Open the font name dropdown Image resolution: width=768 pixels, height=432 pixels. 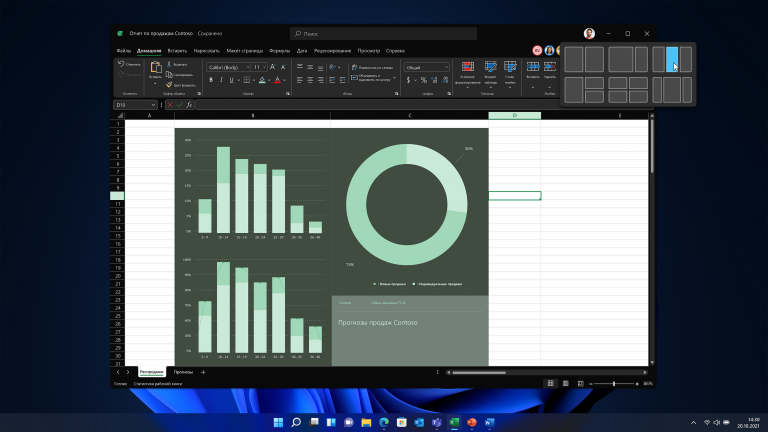tap(246, 66)
